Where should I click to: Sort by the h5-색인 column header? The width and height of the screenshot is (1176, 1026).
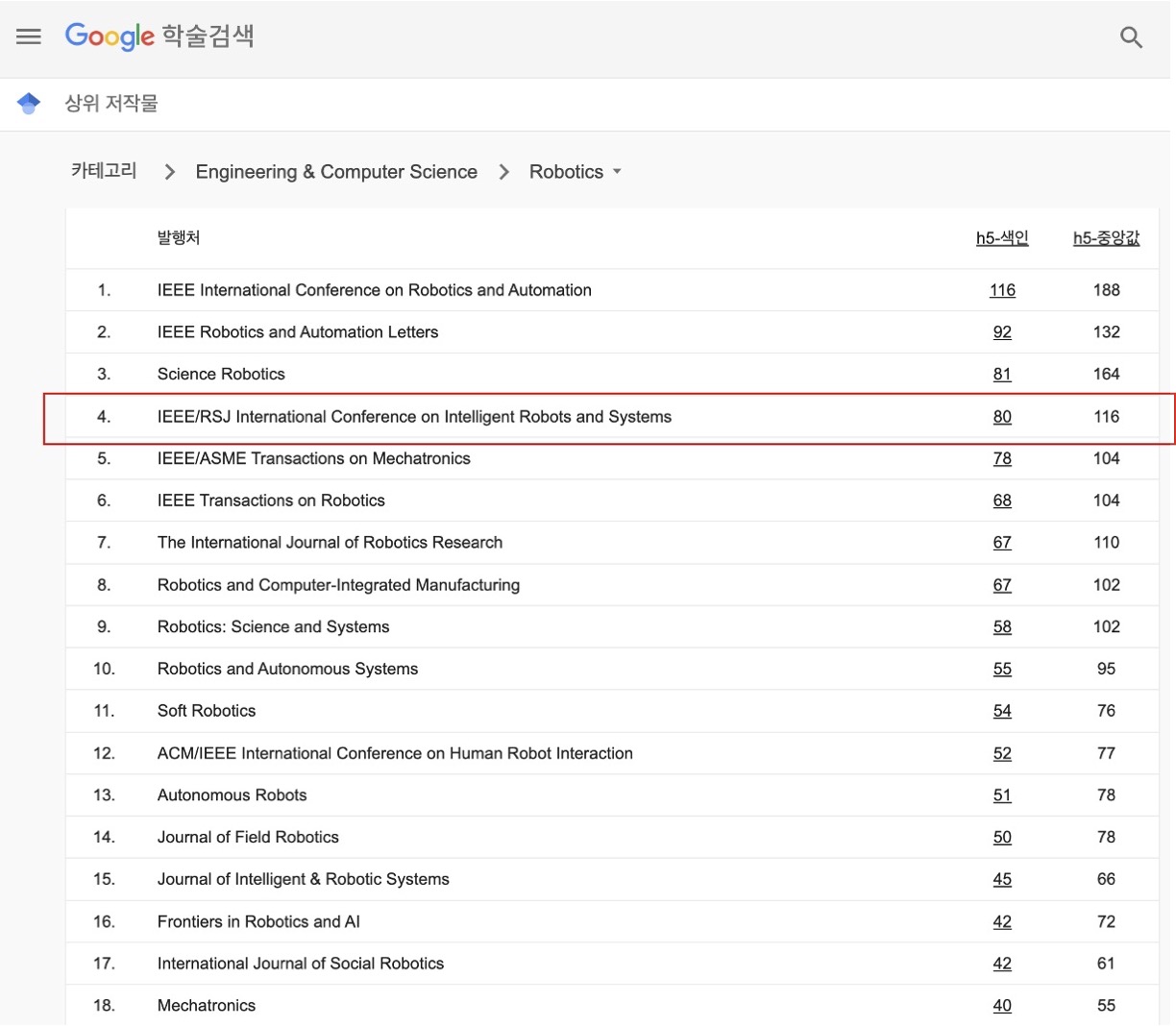(1002, 236)
